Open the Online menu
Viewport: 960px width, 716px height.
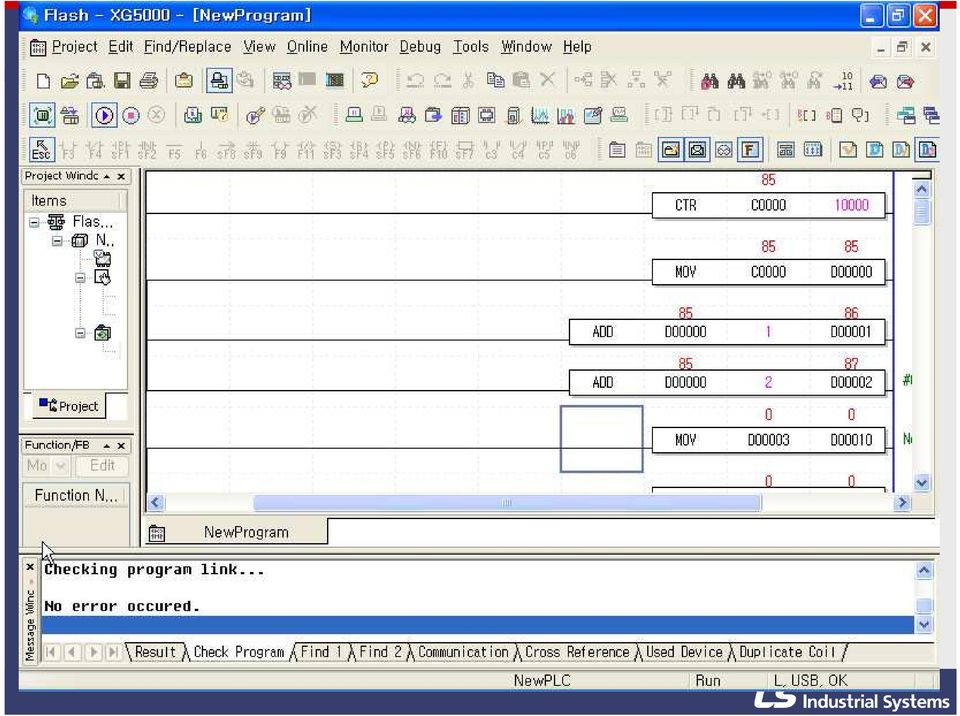click(x=307, y=47)
